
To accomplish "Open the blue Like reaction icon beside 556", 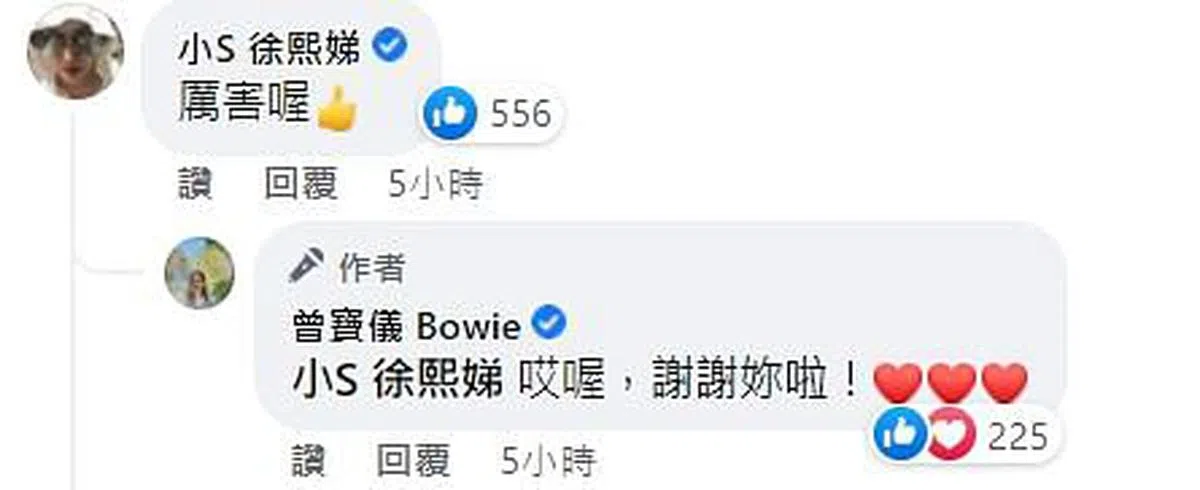I will point(449,114).
